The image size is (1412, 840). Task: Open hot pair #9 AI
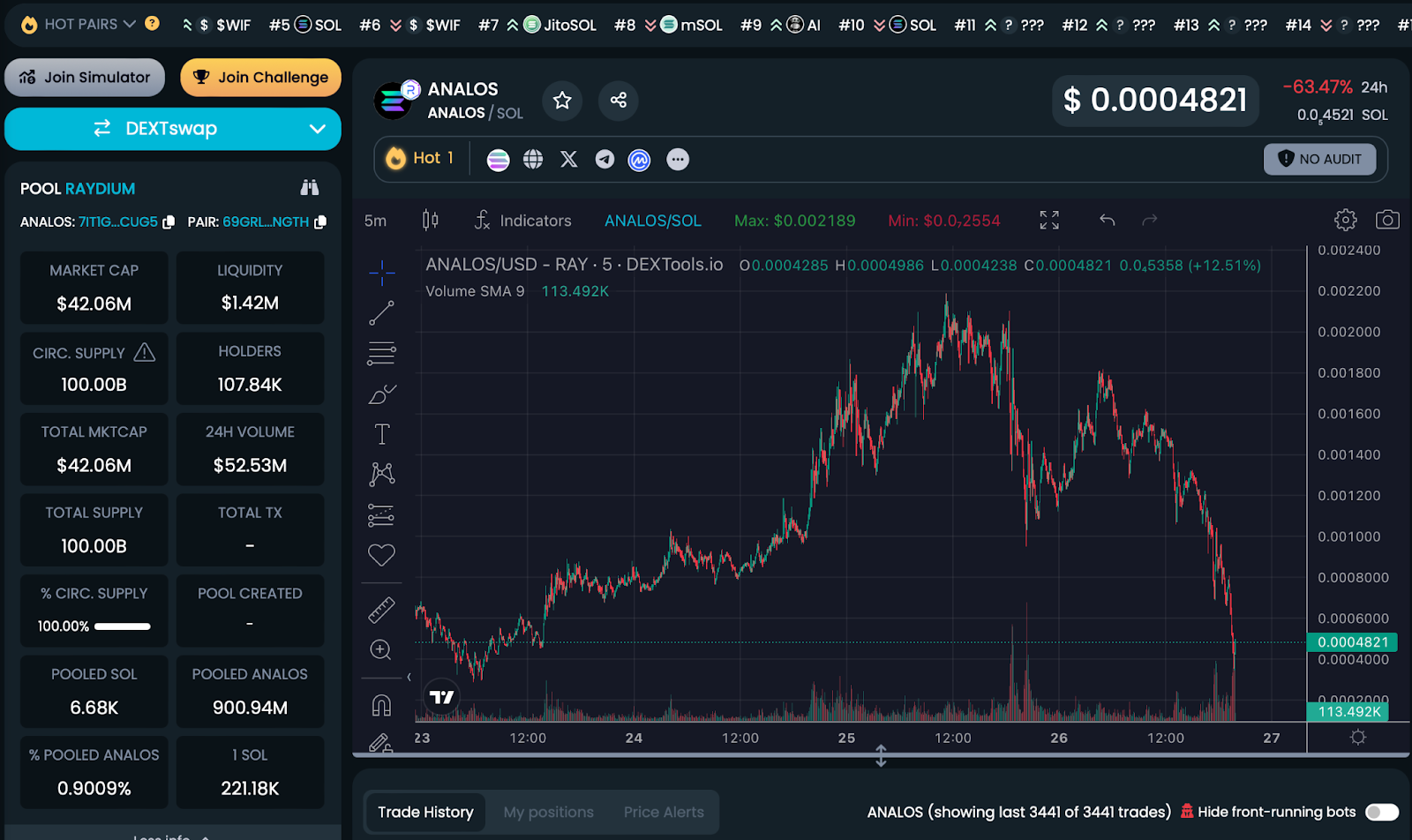tap(780, 25)
